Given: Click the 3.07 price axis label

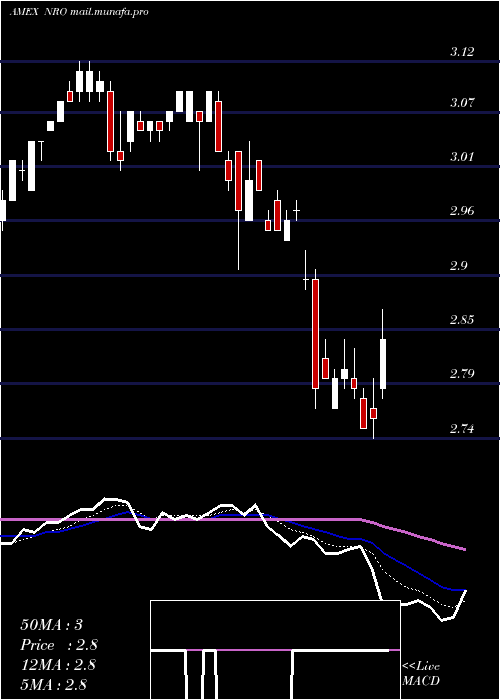Looking at the screenshot, I should coord(461,103).
